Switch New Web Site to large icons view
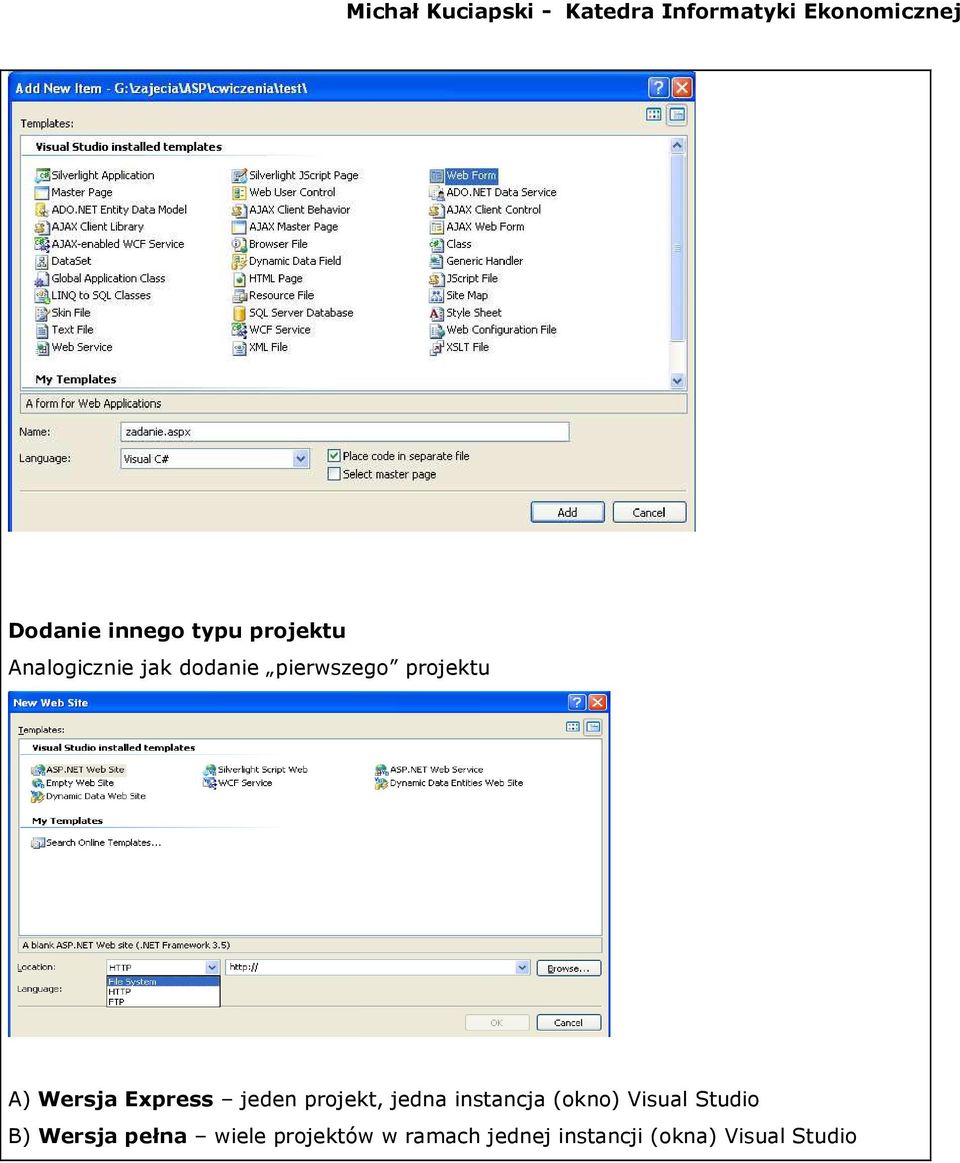The width and height of the screenshot is (960, 1163). (x=573, y=727)
